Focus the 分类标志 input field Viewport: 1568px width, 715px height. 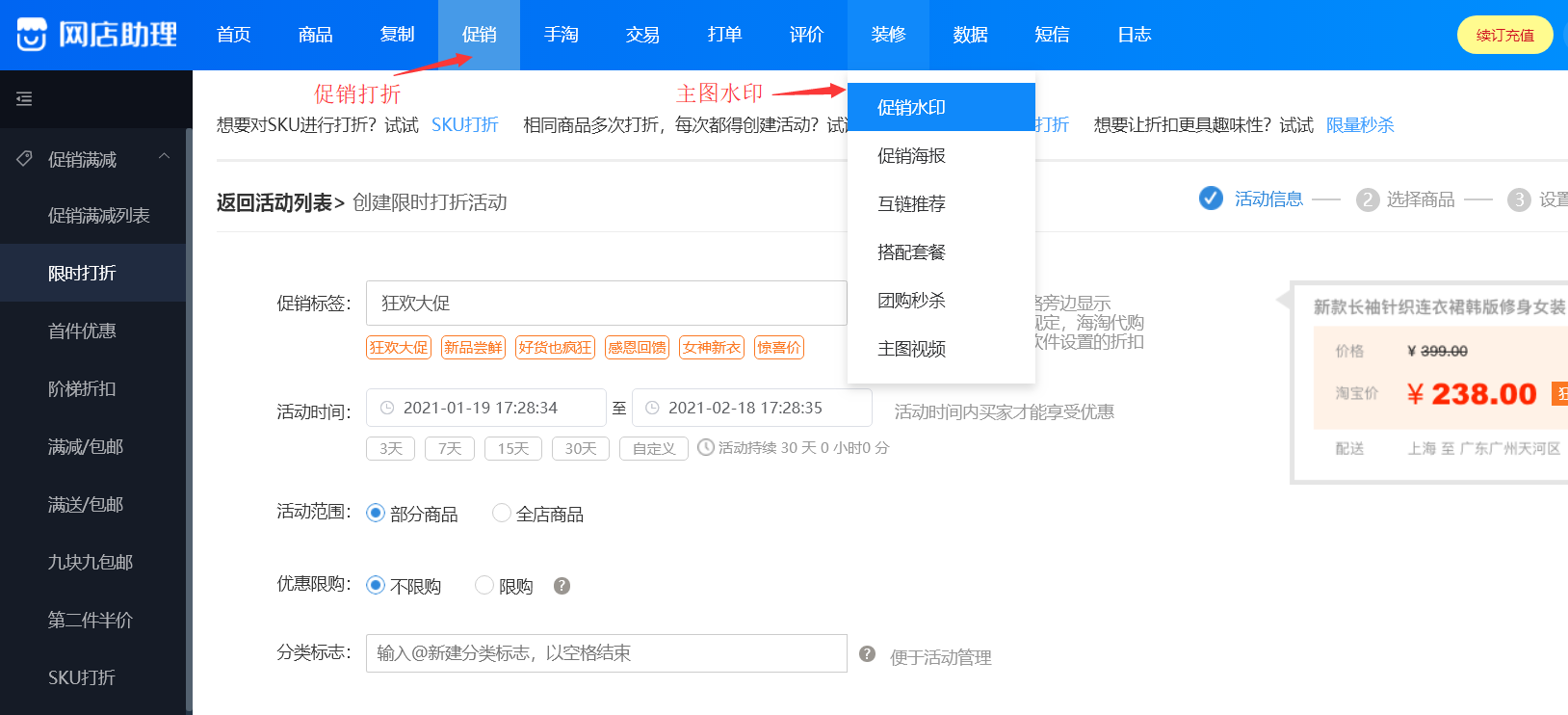(607, 653)
